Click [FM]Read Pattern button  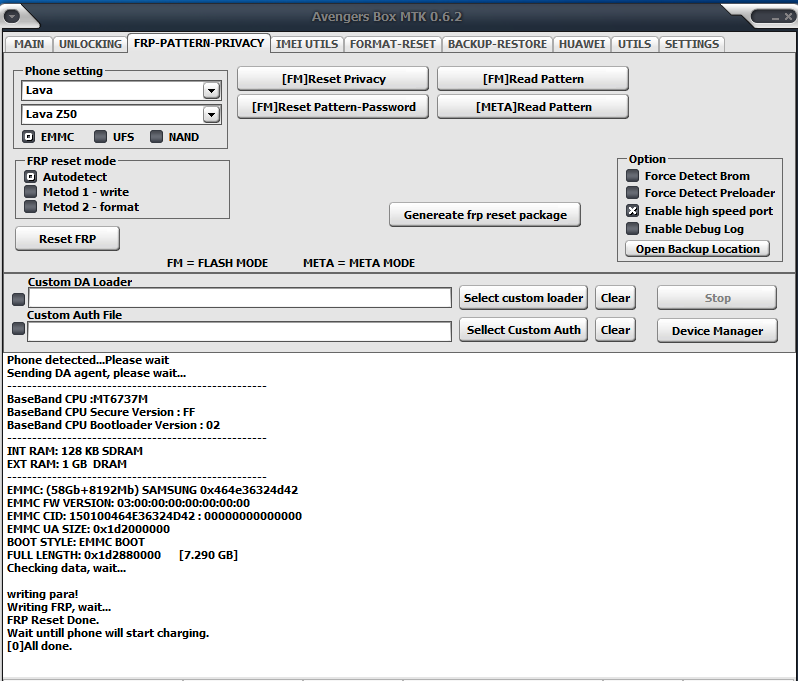click(533, 79)
